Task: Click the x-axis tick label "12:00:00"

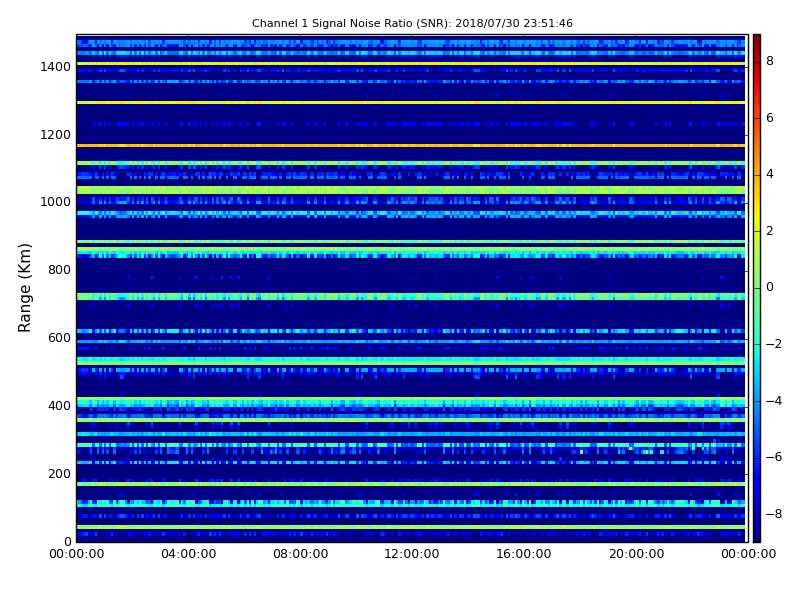Action: point(412,554)
